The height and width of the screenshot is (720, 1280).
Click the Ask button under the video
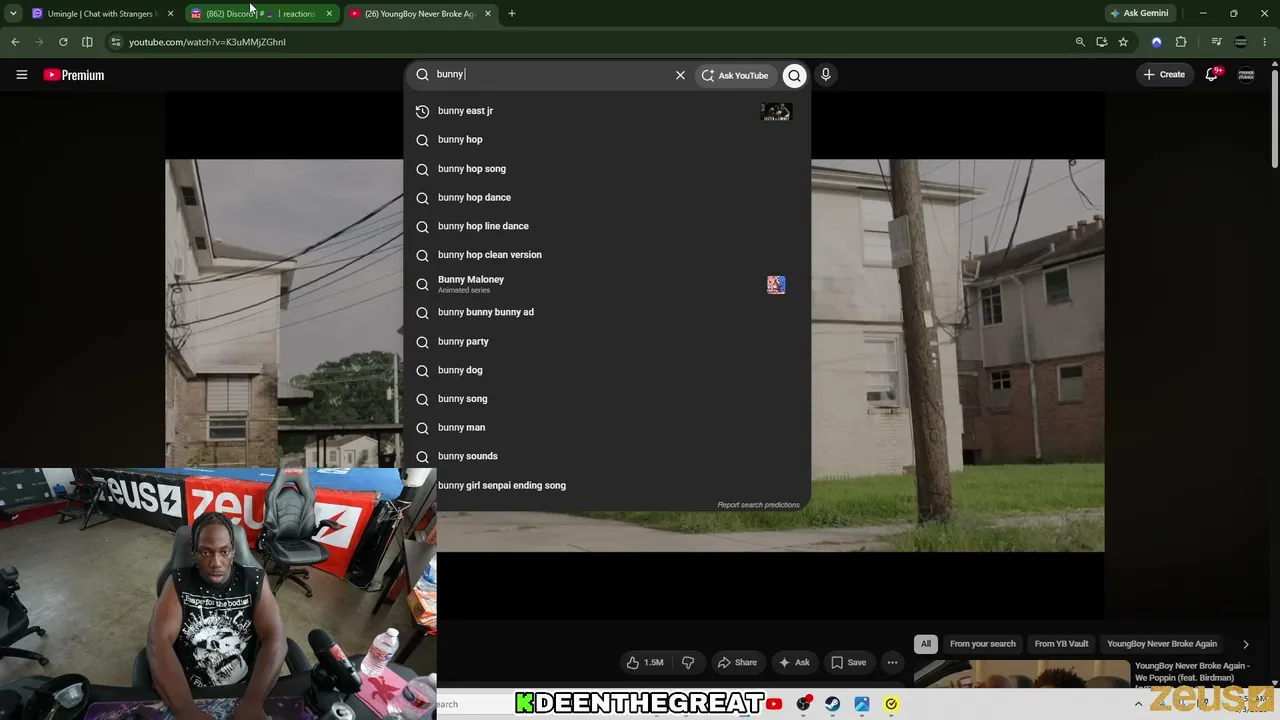point(794,662)
